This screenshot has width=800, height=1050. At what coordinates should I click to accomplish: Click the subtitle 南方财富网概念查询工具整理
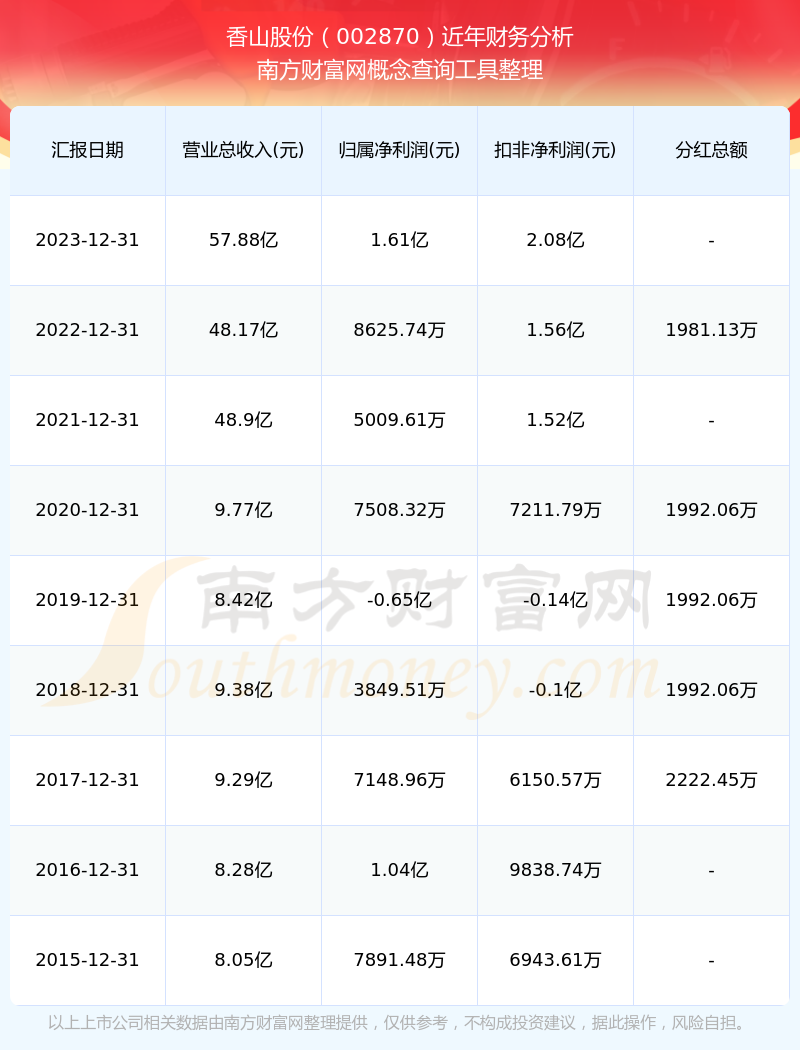(400, 70)
